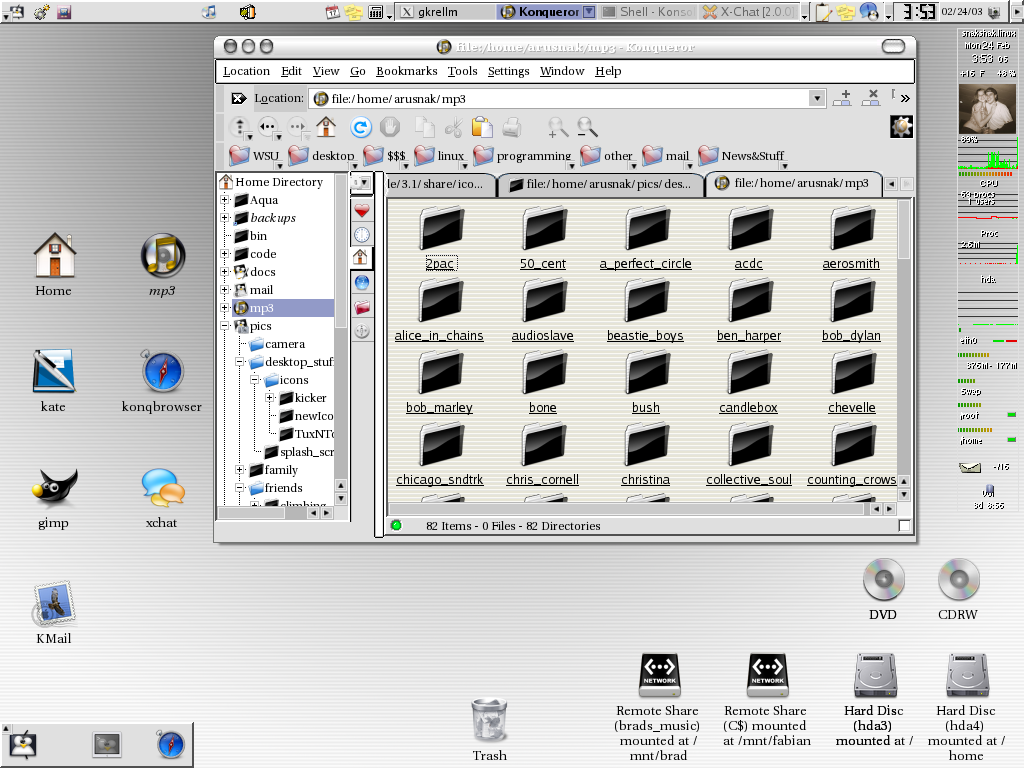Click the Copy icon in toolbar

[425, 127]
